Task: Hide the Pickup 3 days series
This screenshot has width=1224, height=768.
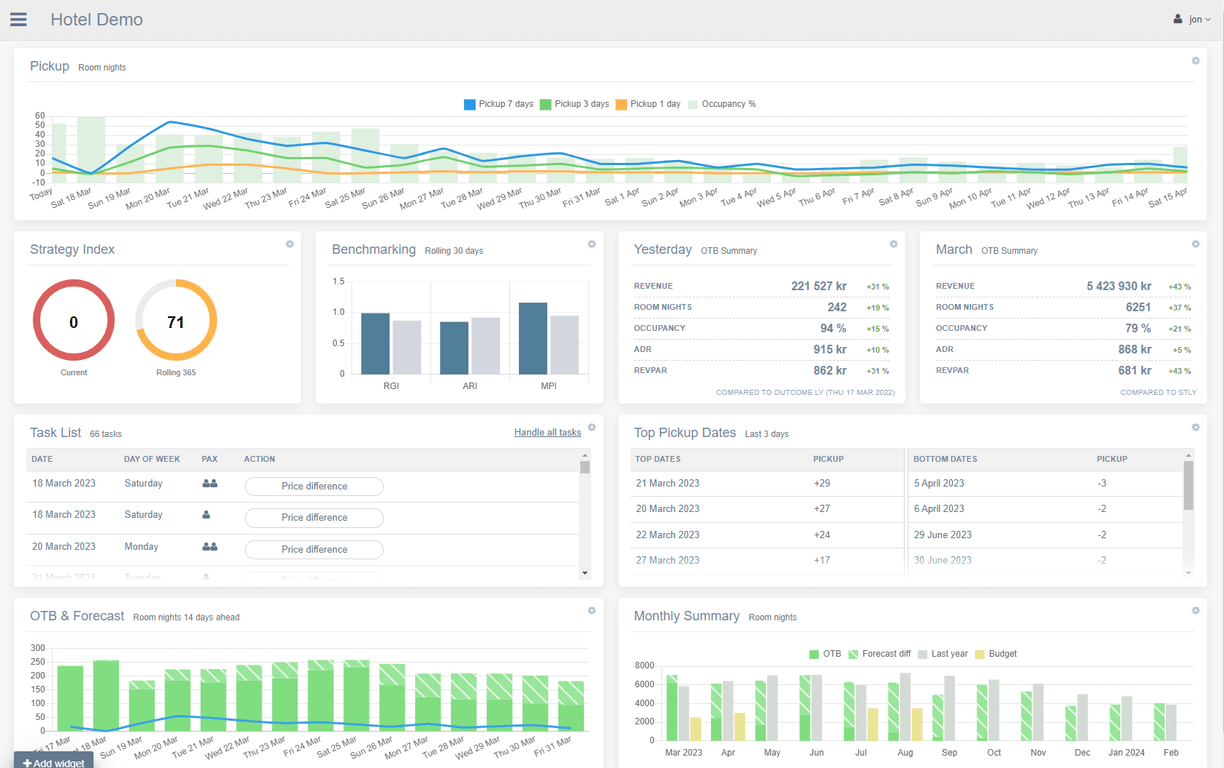Action: (574, 104)
